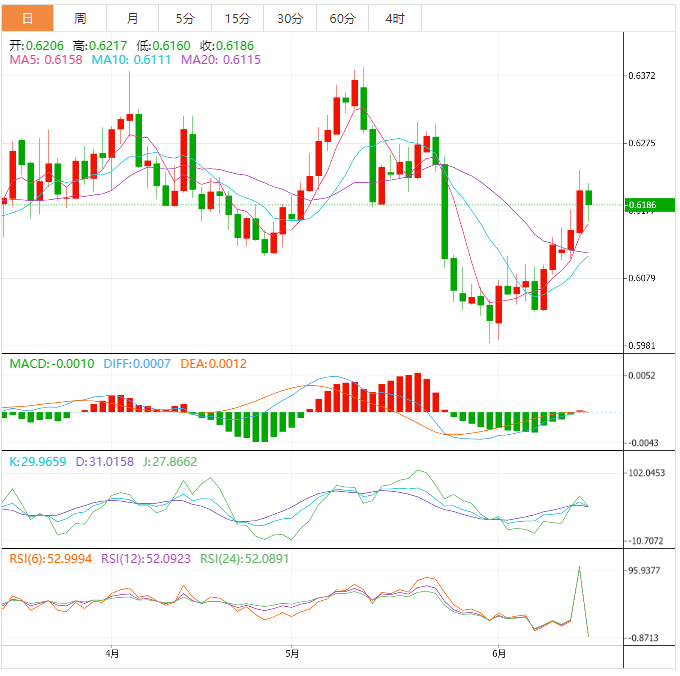Viewport: 680px width, 676px height.
Task: Click the RSI(24) indicator label
Action: click(x=245, y=558)
